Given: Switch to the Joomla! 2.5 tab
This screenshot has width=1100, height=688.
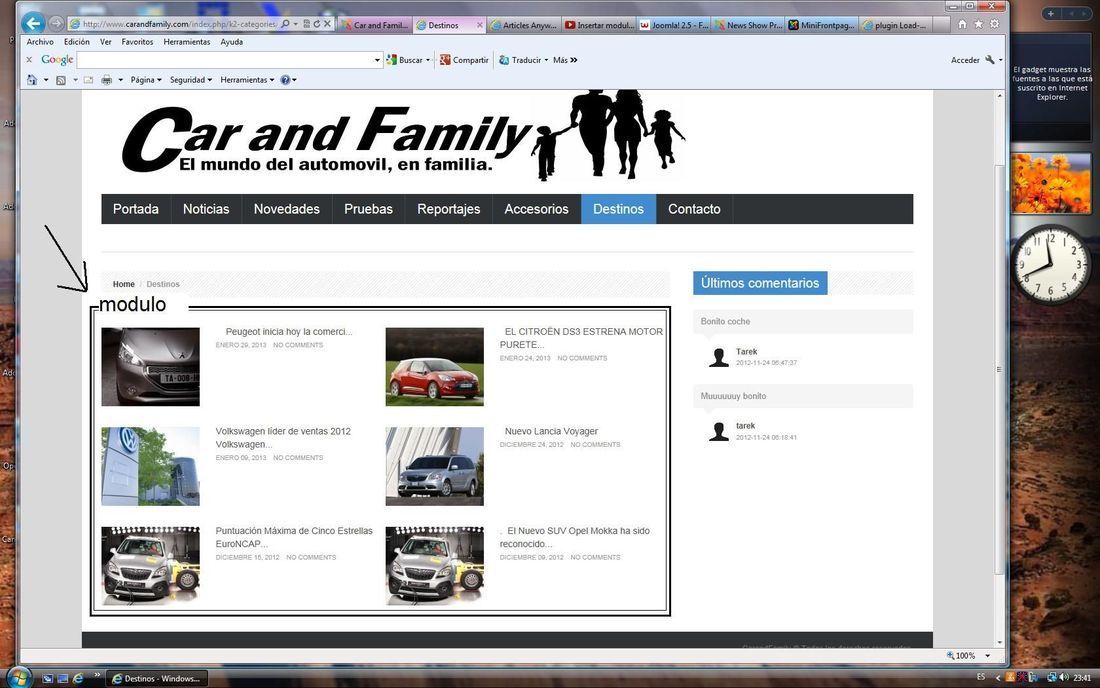Looking at the screenshot, I should coord(673,25).
